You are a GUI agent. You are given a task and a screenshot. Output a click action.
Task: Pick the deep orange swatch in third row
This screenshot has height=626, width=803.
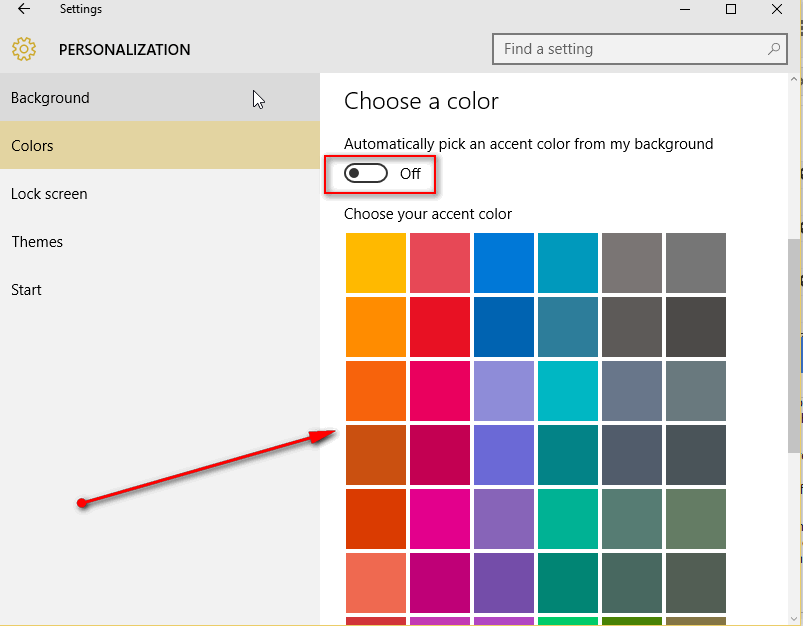tap(376, 391)
